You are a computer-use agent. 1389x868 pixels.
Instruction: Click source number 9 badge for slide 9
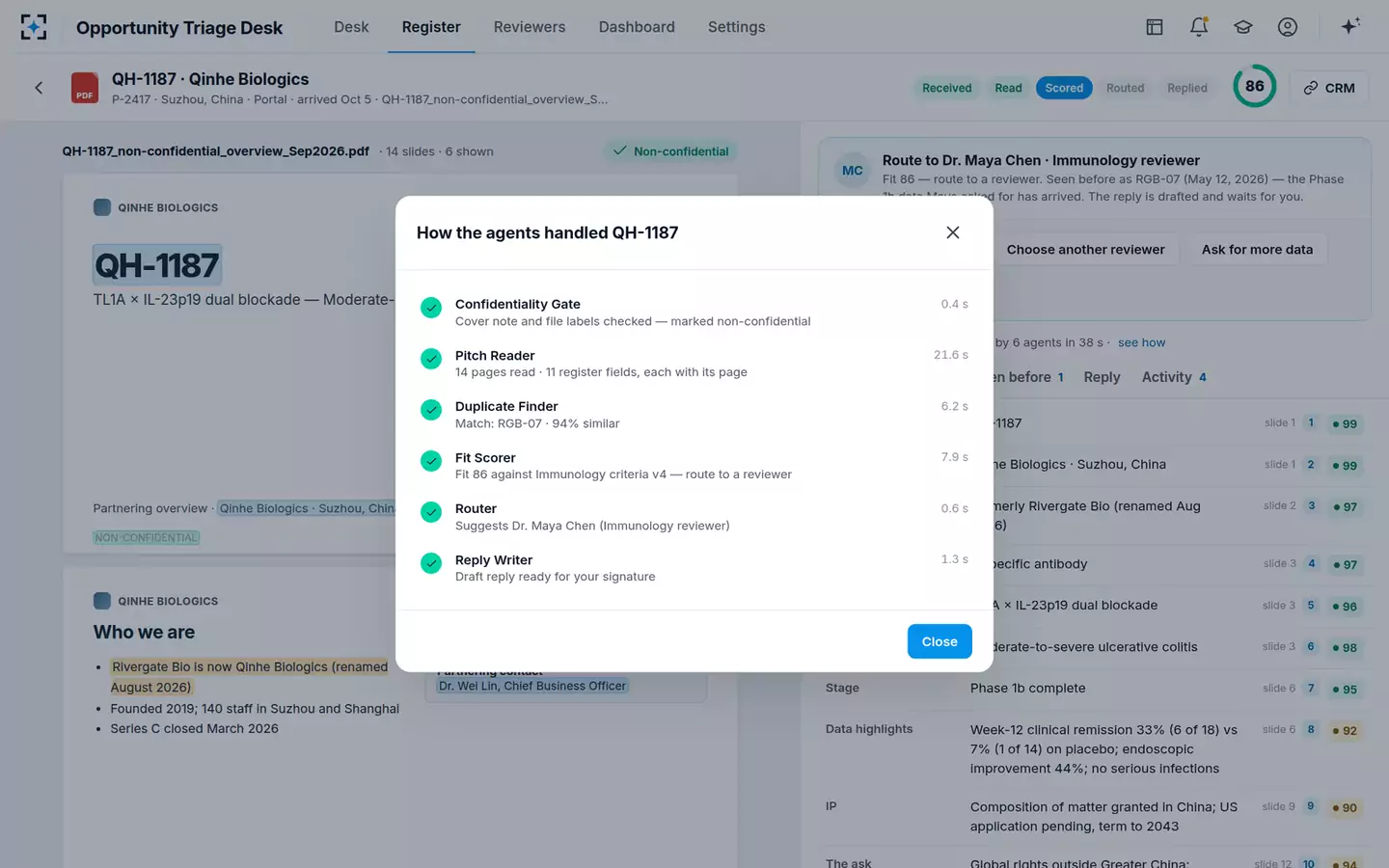pos(1311,806)
